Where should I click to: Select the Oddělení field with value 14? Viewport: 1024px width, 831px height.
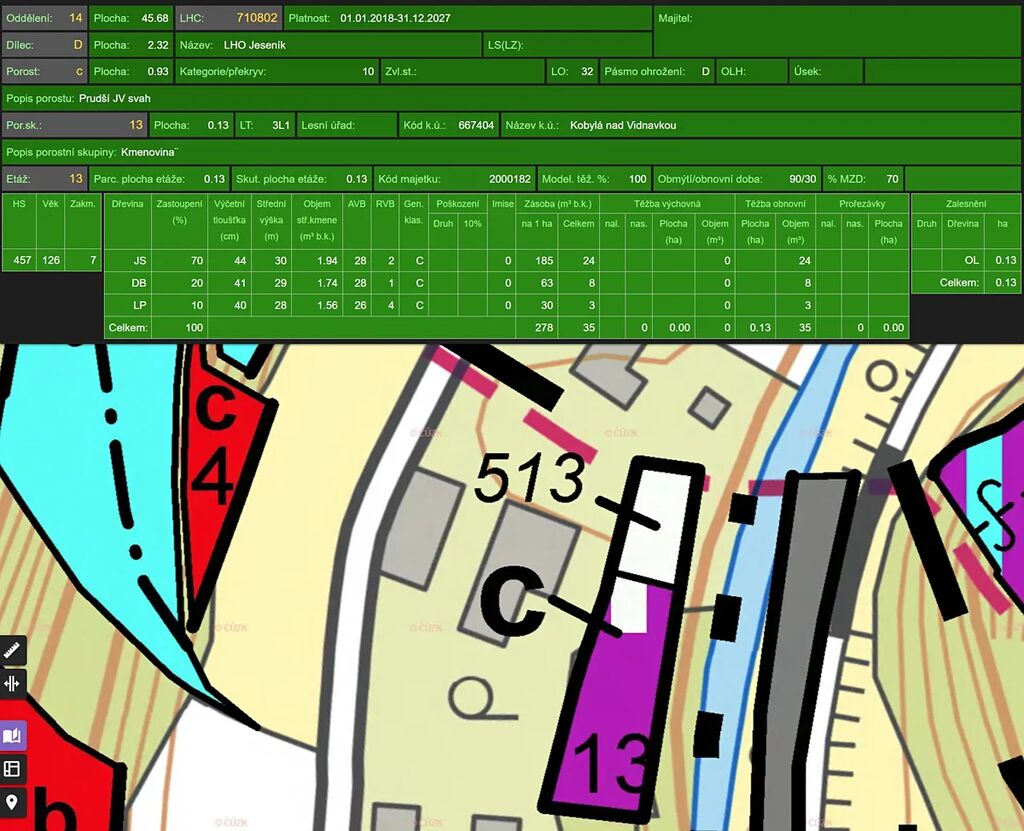click(x=44, y=18)
